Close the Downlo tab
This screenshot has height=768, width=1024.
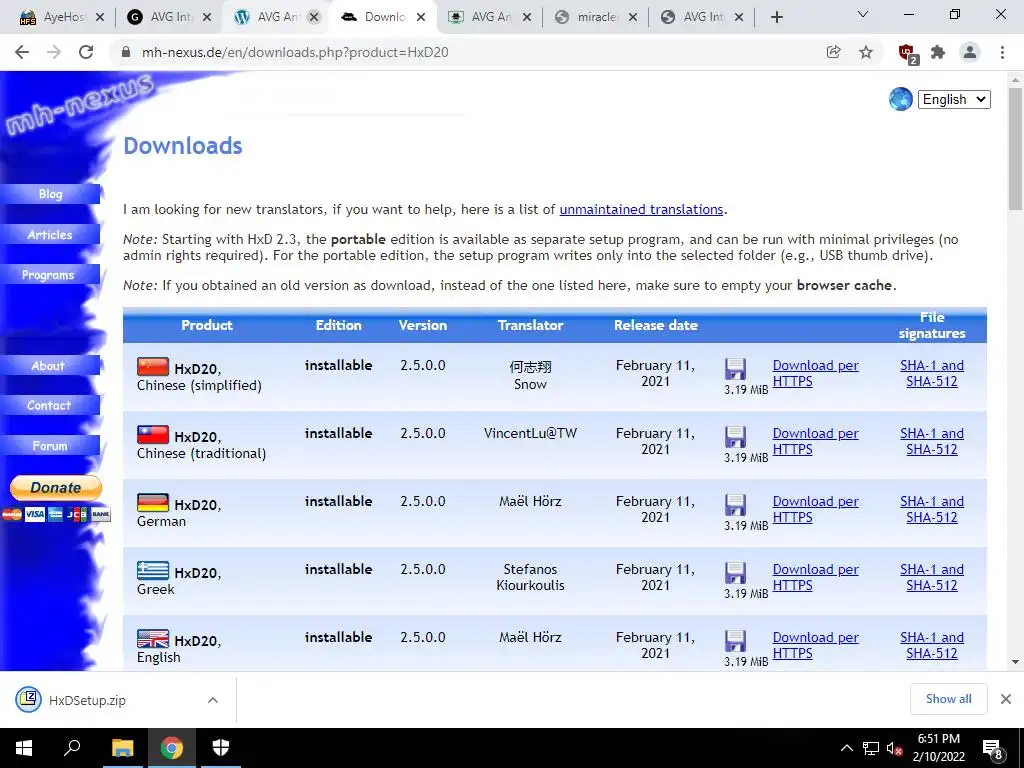click(421, 17)
